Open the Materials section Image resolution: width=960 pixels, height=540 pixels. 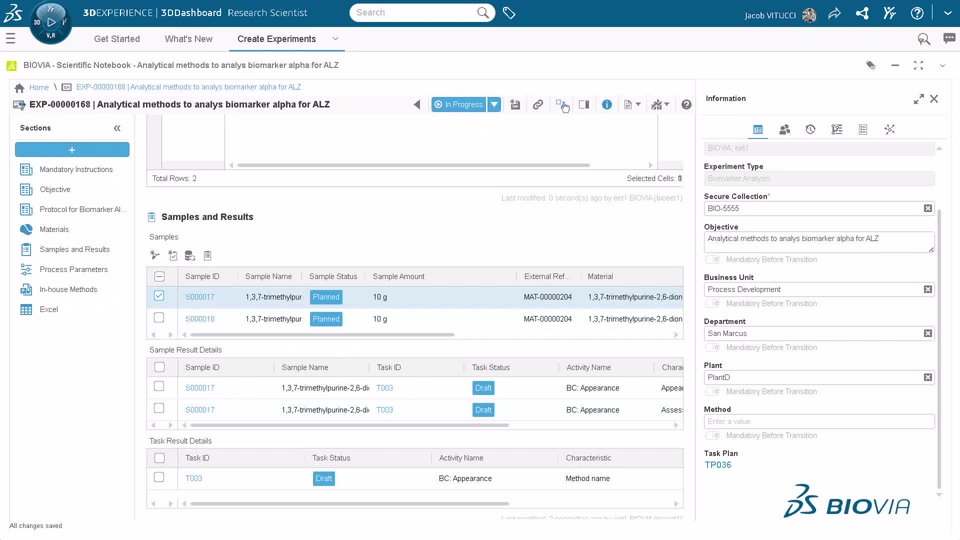point(54,230)
